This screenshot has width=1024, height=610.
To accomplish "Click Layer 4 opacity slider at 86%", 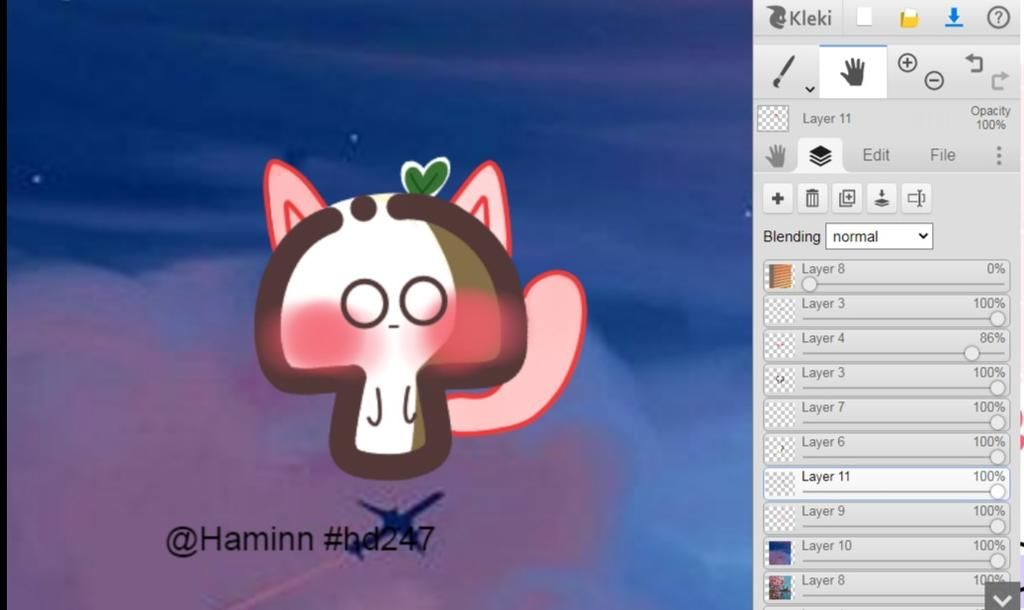I will tap(972, 353).
